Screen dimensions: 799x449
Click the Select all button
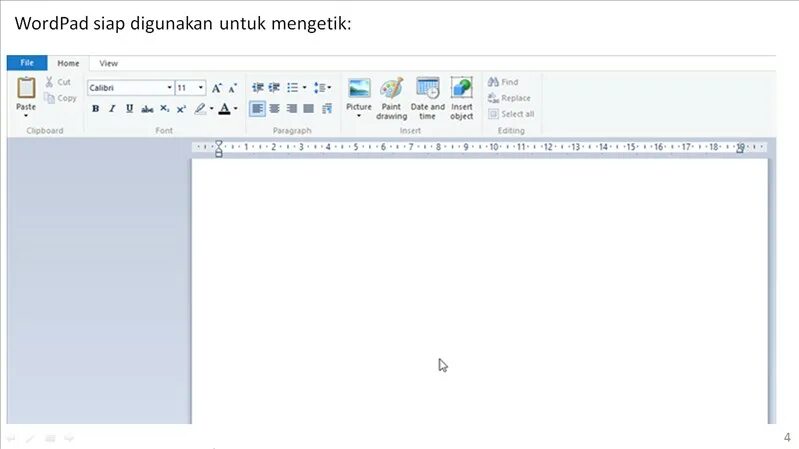(x=511, y=114)
